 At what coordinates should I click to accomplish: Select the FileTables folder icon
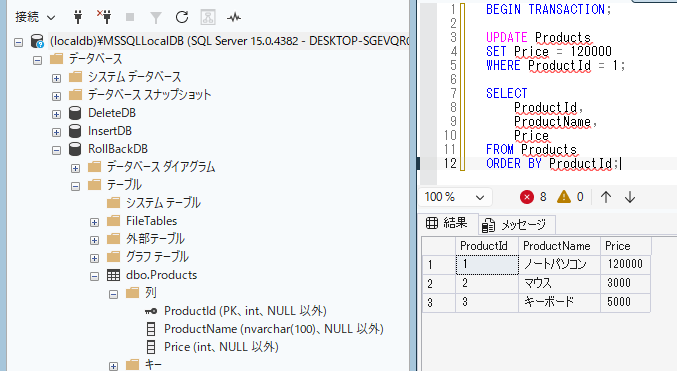[x=113, y=221]
